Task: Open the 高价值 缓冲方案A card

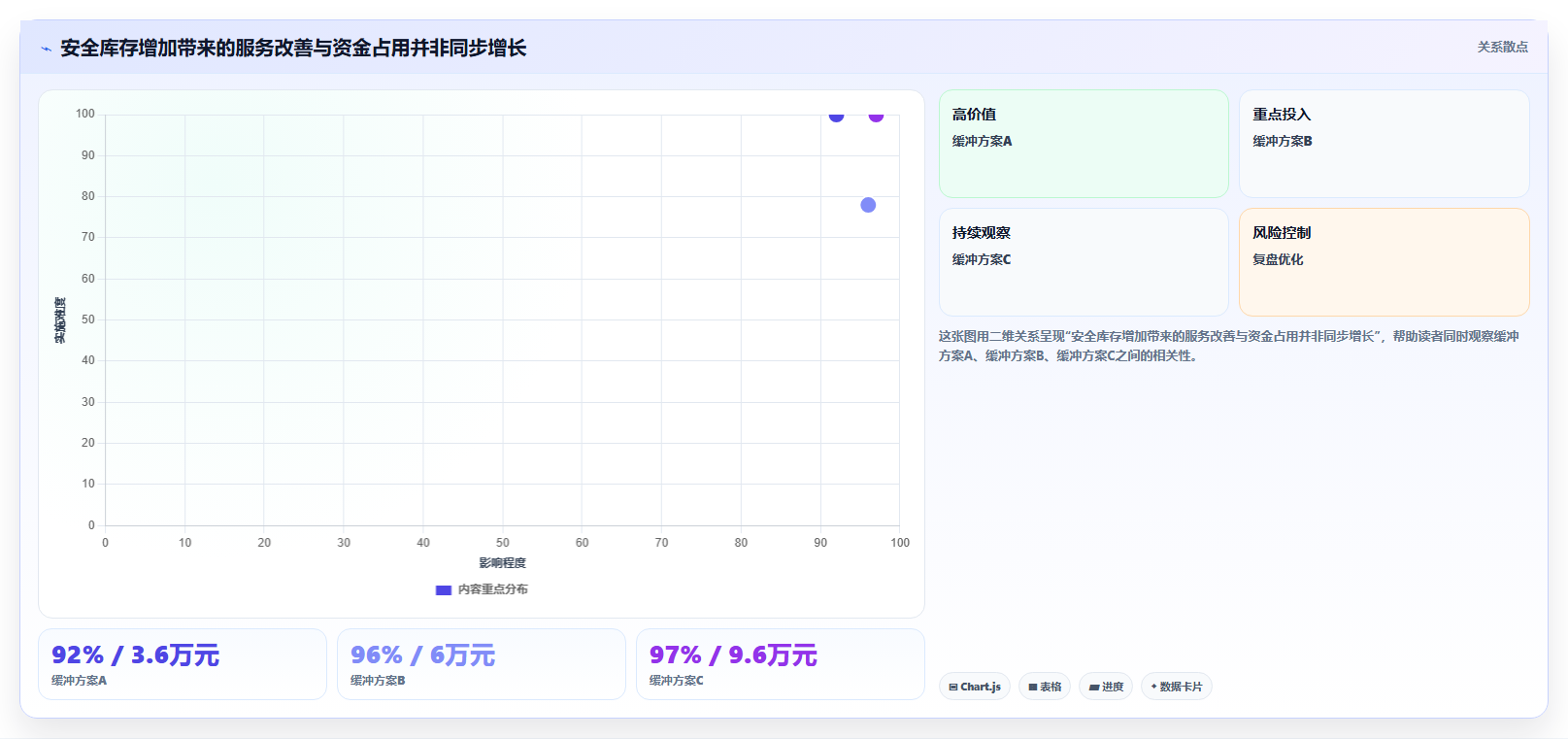Action: 1084,144
